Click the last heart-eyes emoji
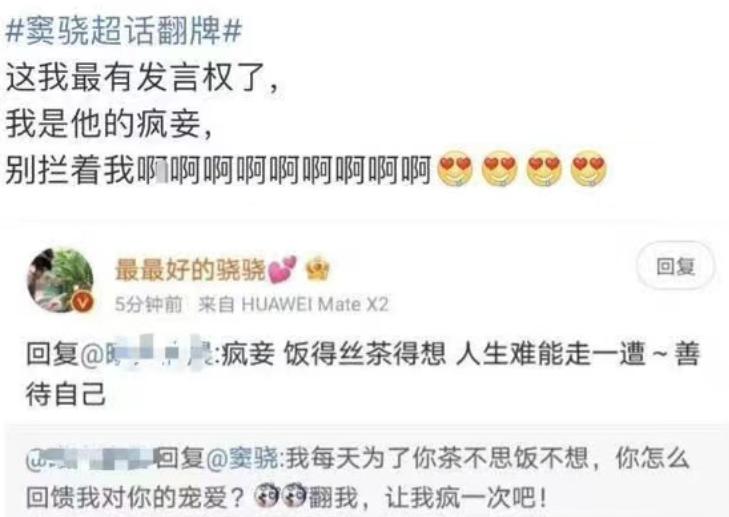 589,169
